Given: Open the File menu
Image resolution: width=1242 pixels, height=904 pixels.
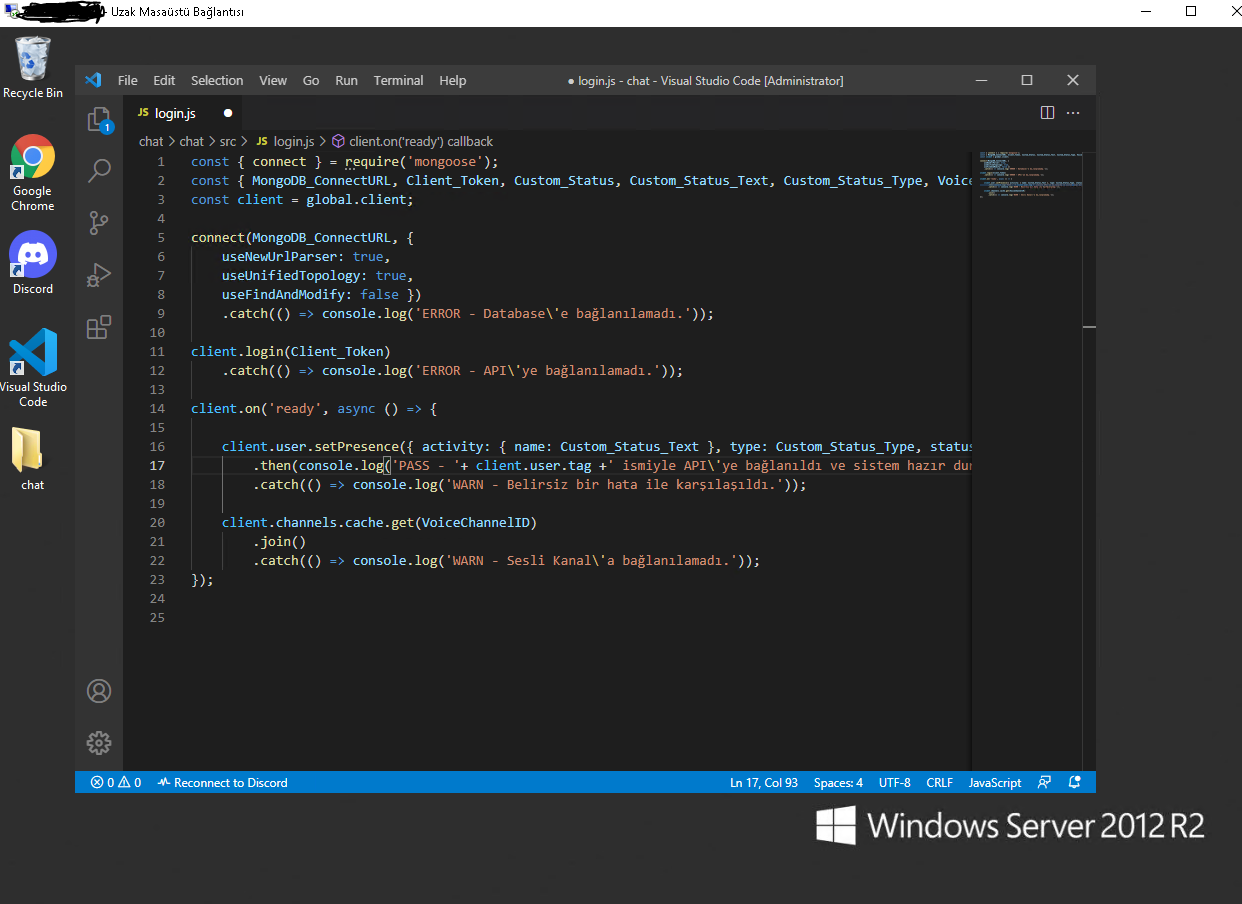Looking at the screenshot, I should pos(128,80).
